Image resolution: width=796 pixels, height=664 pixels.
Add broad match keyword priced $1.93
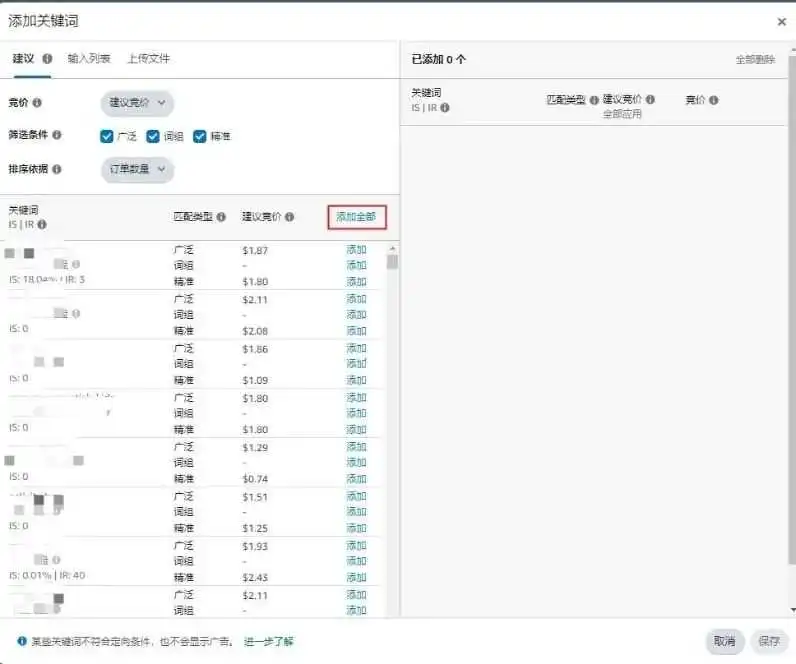[356, 545]
